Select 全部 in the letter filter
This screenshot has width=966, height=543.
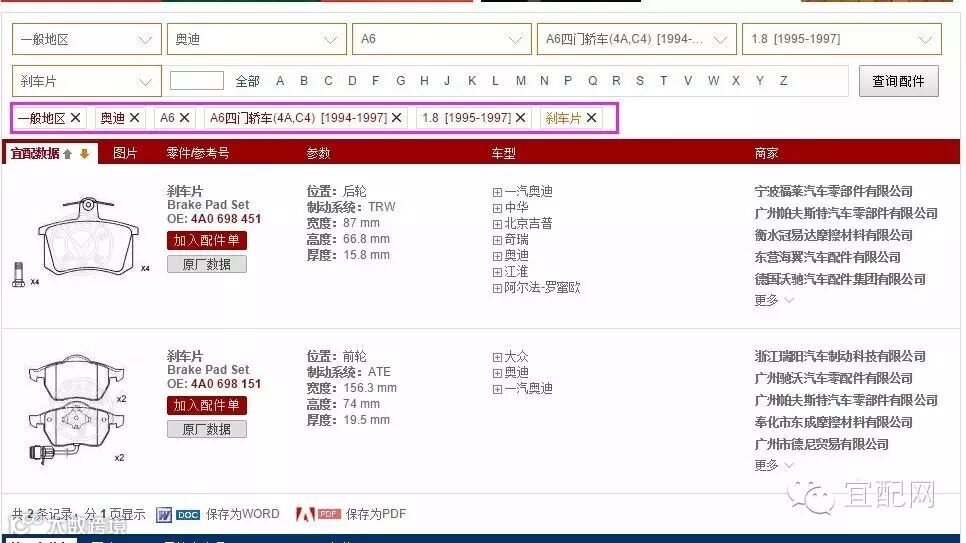(x=248, y=81)
